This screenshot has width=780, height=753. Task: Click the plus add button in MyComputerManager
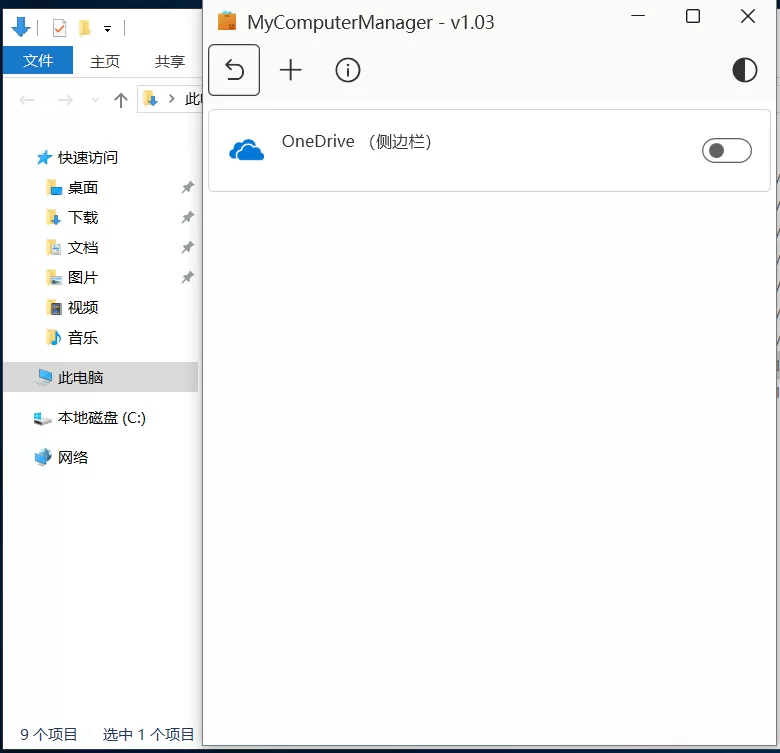[291, 70]
